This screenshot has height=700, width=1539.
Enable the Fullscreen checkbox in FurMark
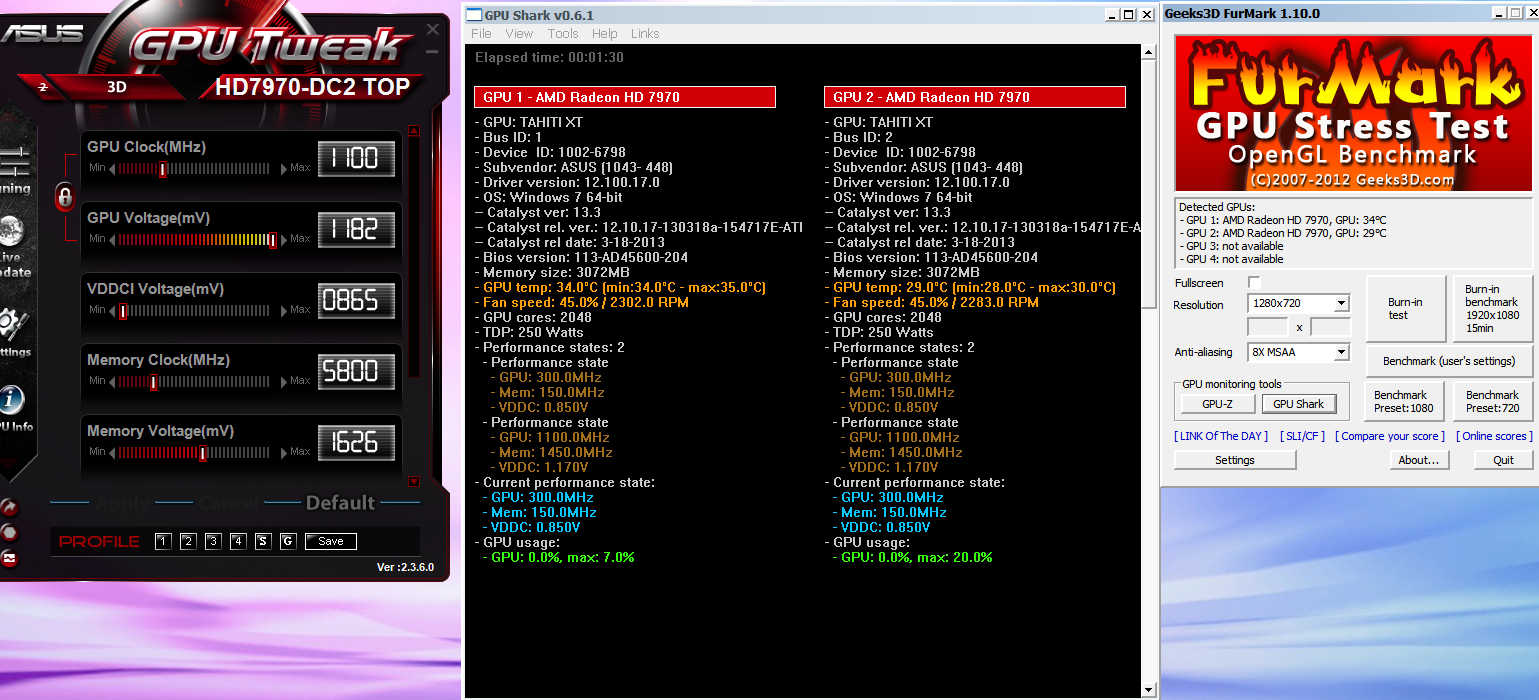pos(1254,283)
